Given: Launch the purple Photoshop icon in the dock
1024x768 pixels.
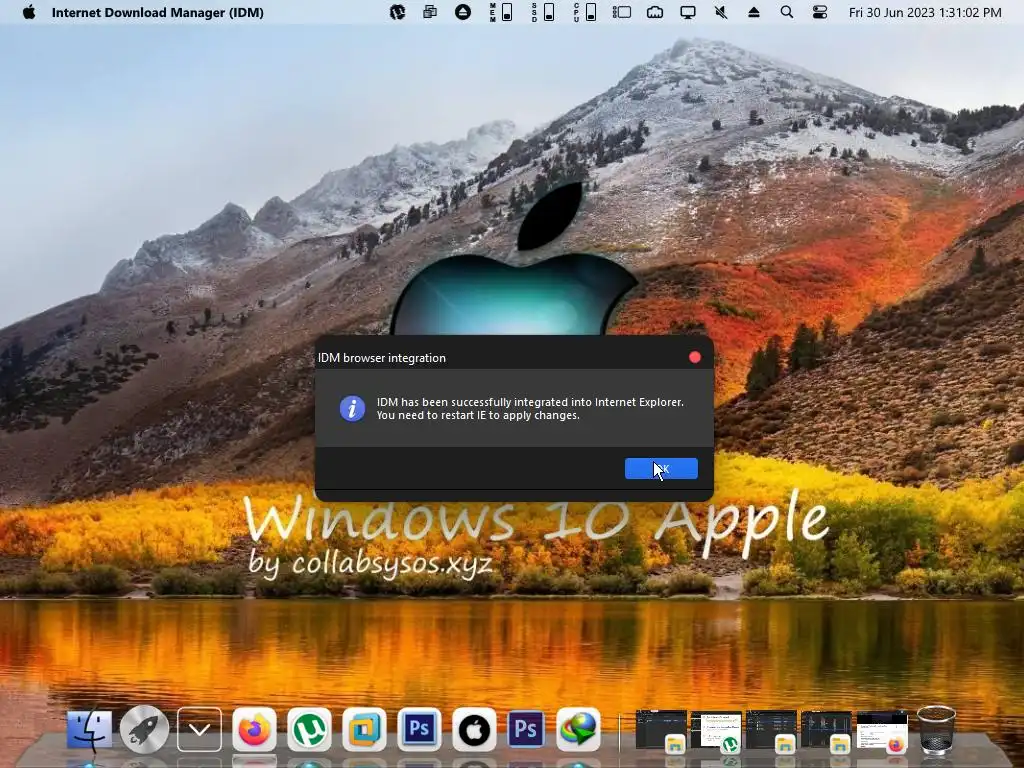Looking at the screenshot, I should (526, 729).
